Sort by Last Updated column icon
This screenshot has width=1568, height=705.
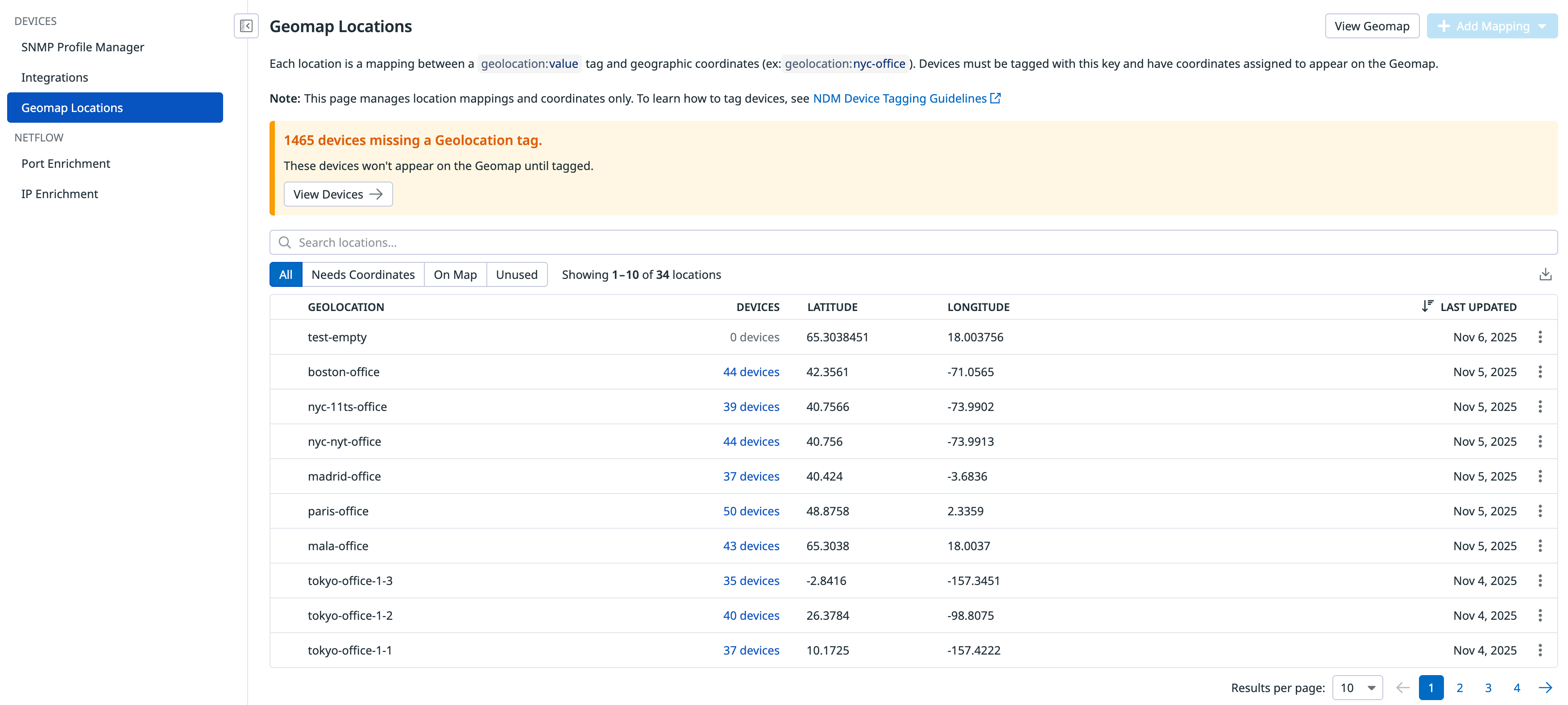point(1427,306)
